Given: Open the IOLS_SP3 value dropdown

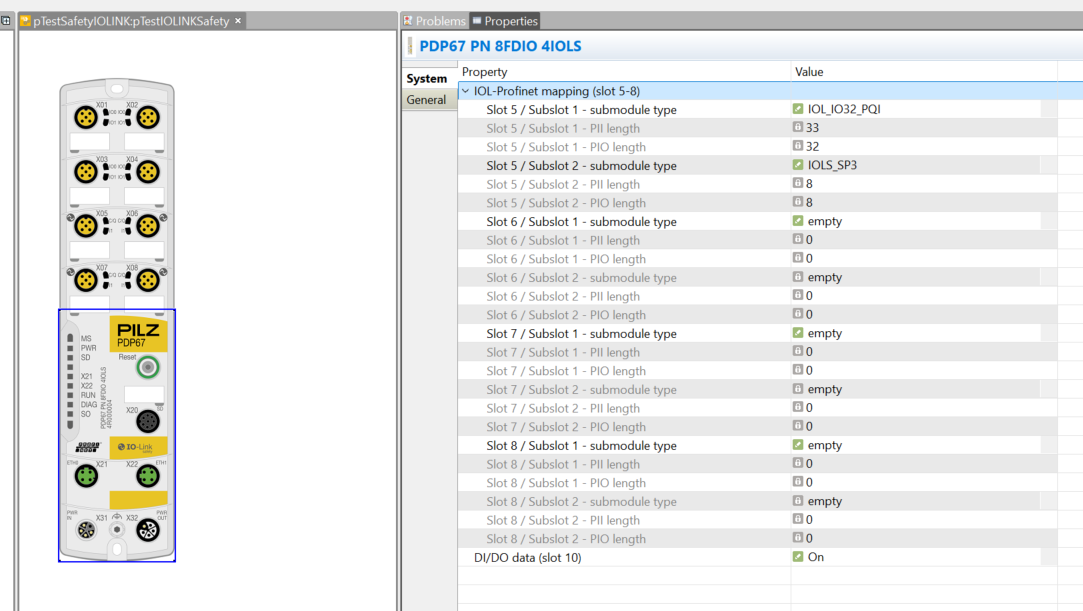Looking at the screenshot, I should (x=924, y=165).
